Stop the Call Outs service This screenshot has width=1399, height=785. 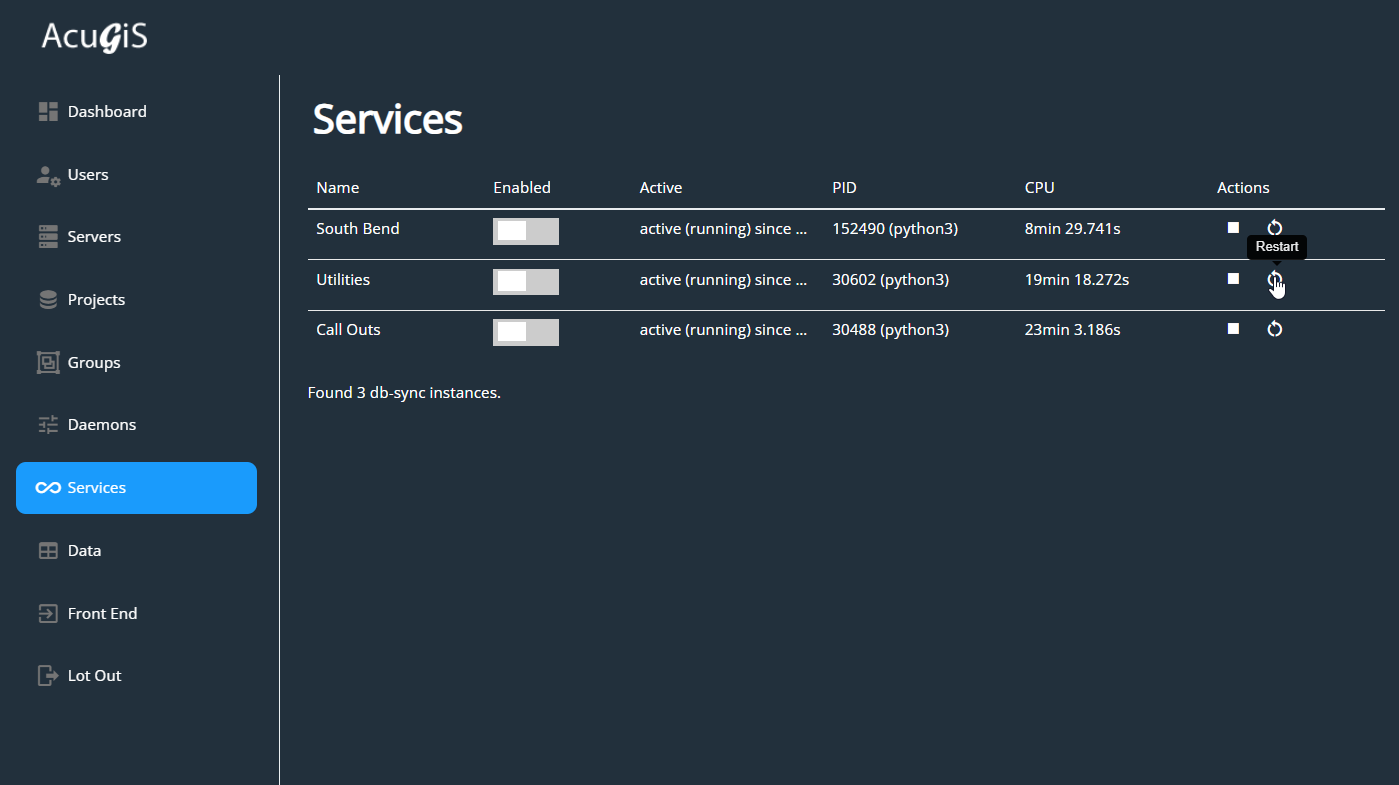pyautogui.click(x=1233, y=329)
